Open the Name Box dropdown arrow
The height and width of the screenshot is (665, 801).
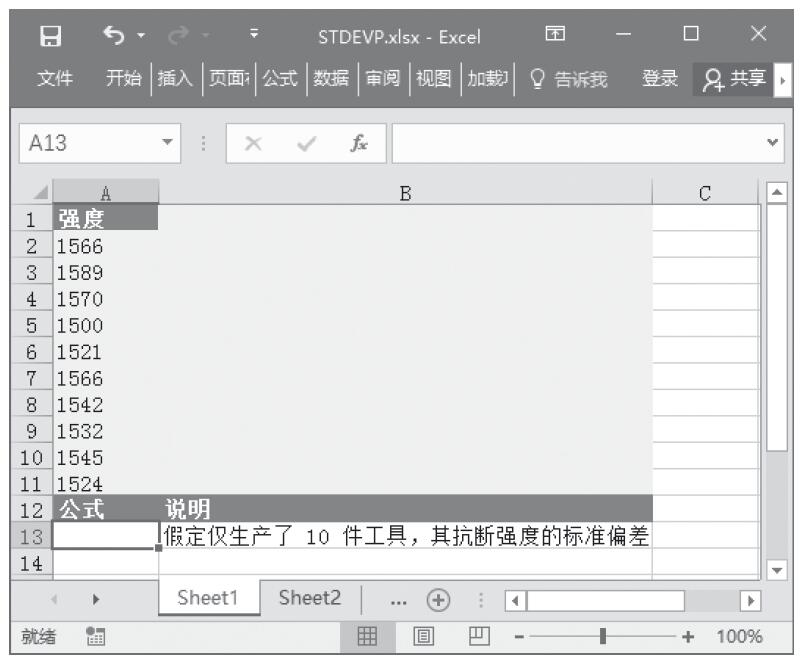coord(167,143)
